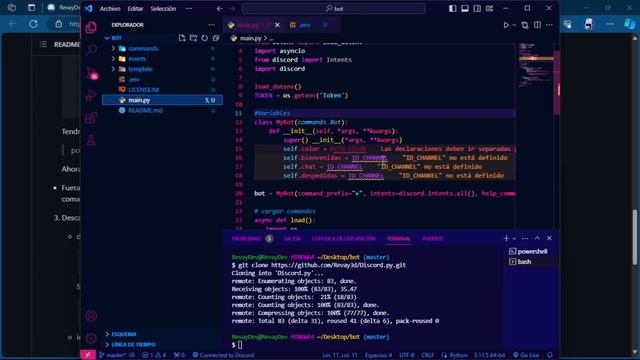The height and width of the screenshot is (360, 640).
Task: Expand the events folder
Action: pyautogui.click(x=113, y=59)
